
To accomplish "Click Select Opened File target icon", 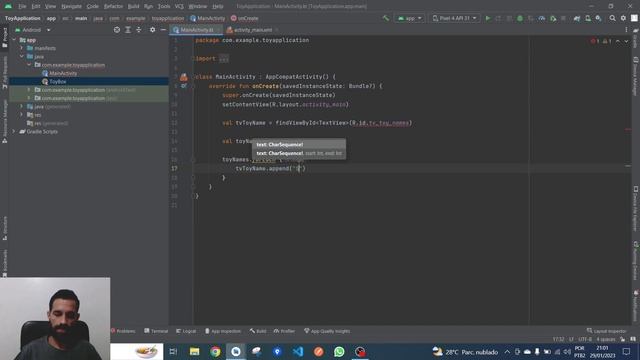I will (117, 30).
